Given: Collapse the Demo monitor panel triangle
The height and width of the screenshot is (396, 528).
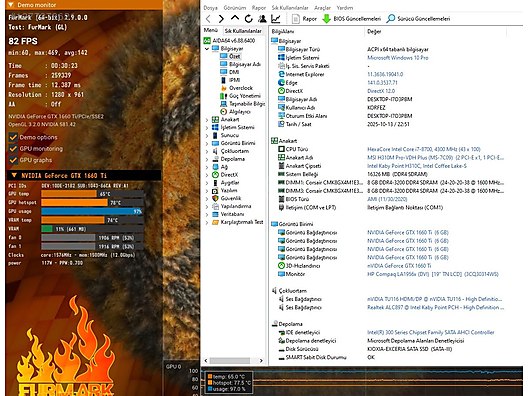Looking at the screenshot, I should pos(11,5).
